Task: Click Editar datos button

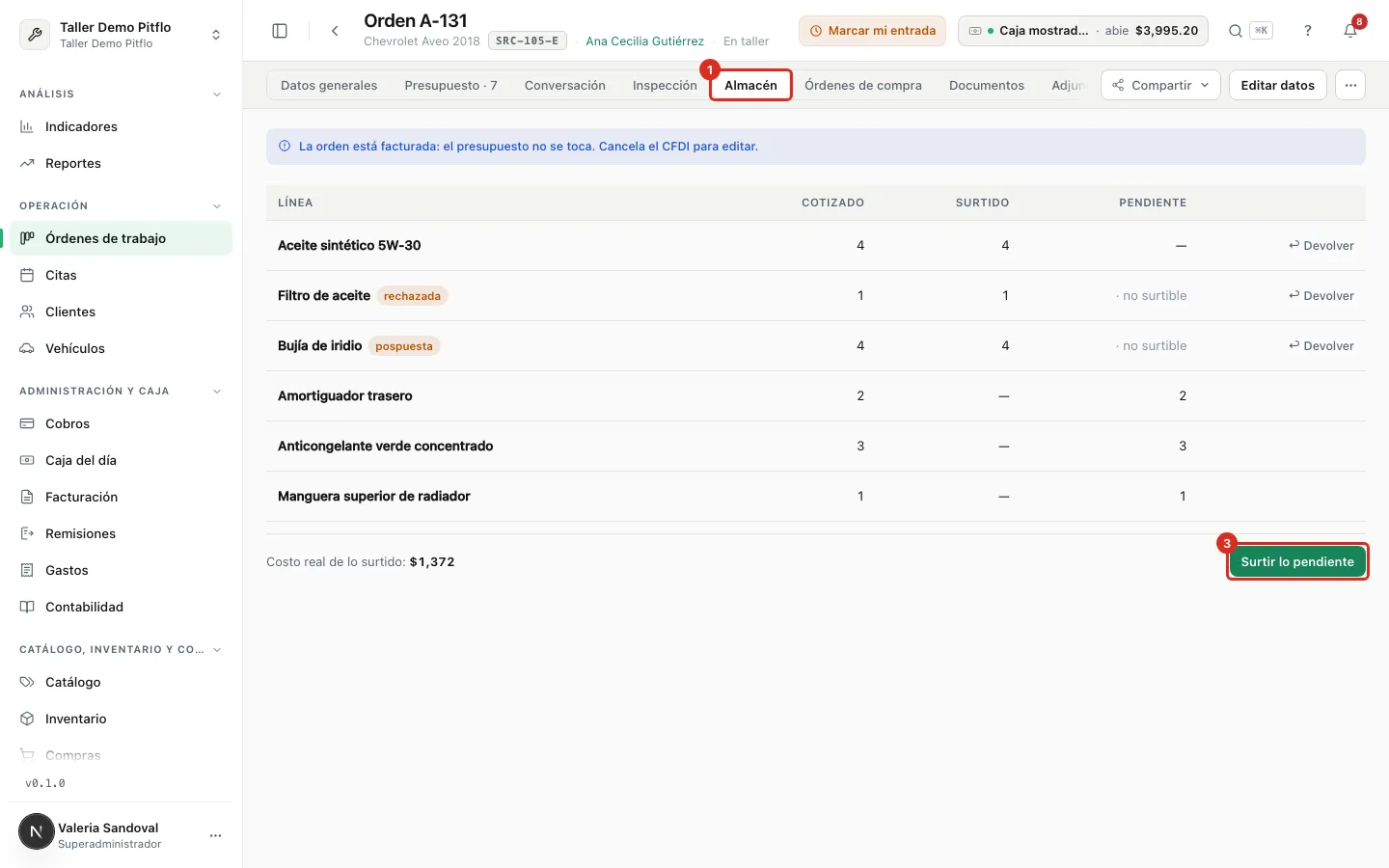Action: (x=1277, y=85)
